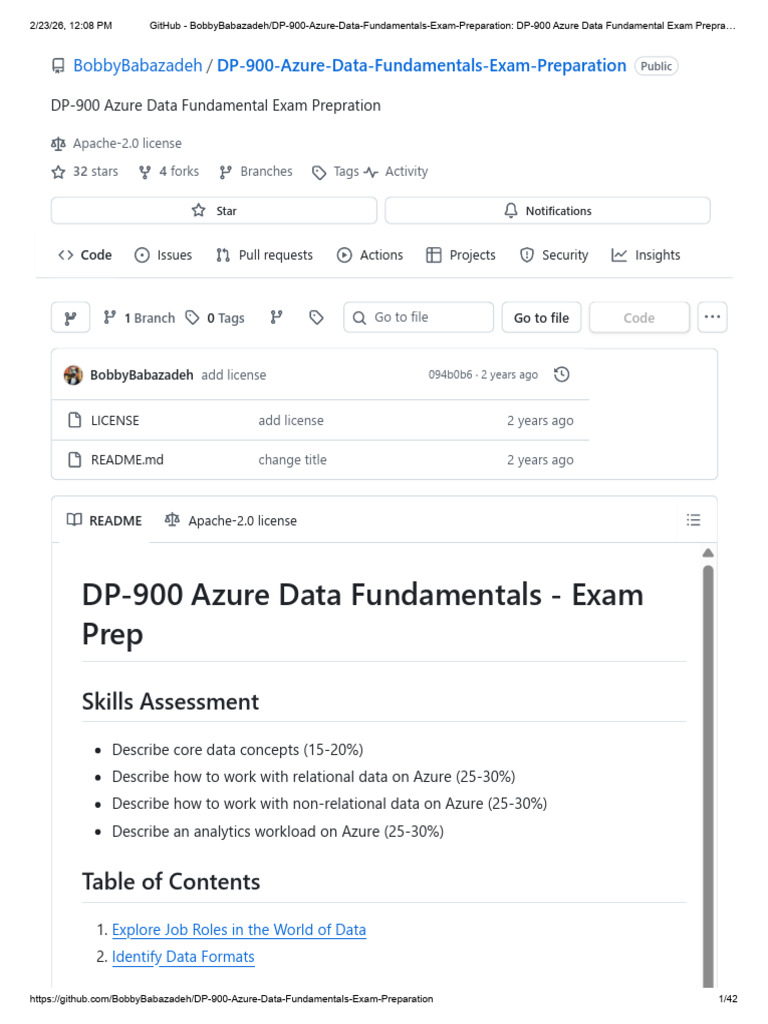This screenshot has height=1024, width=768.
Task: Click the Public visibility badge
Action: (x=656, y=66)
